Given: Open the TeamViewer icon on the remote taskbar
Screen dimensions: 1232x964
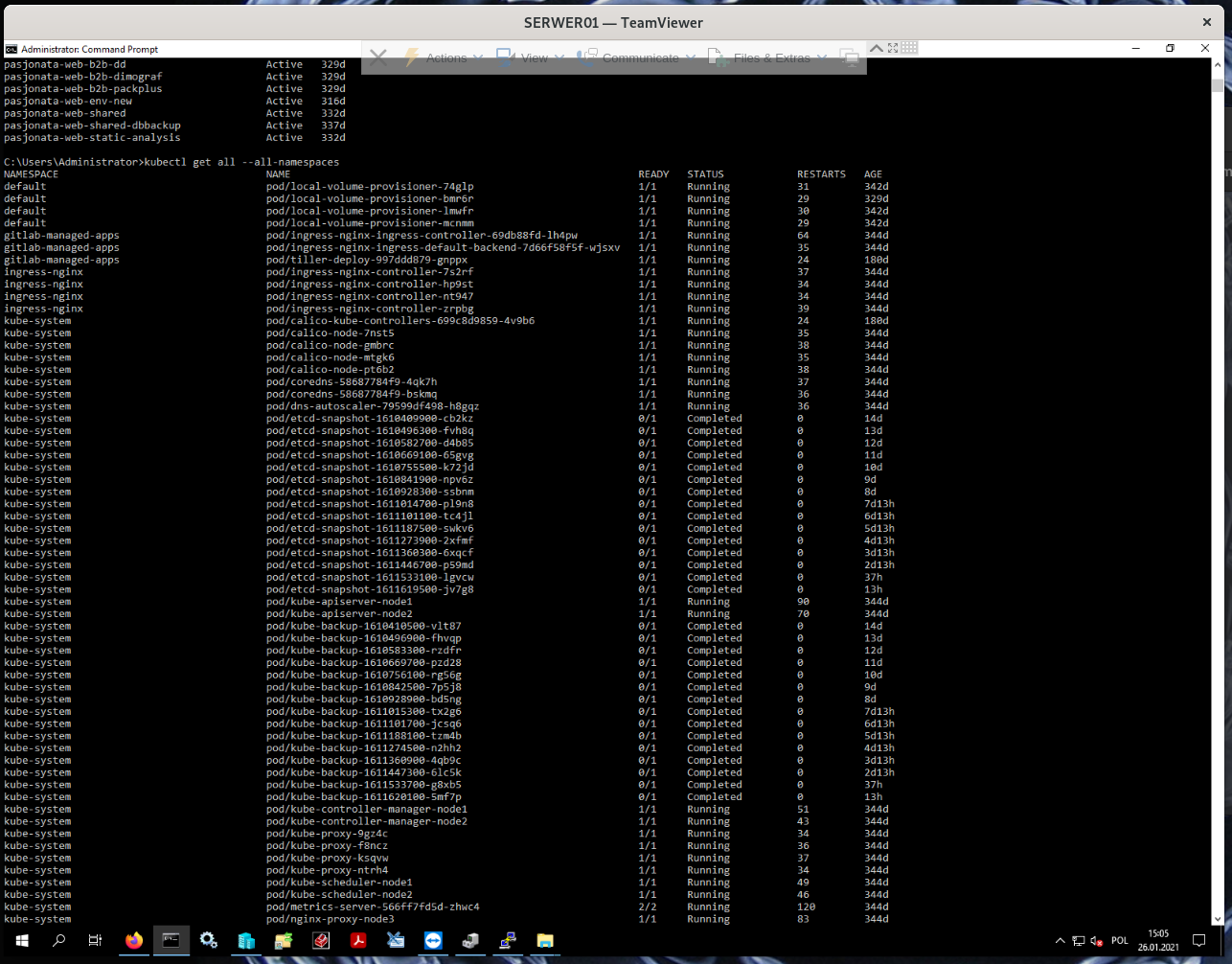Looking at the screenshot, I should [433, 941].
